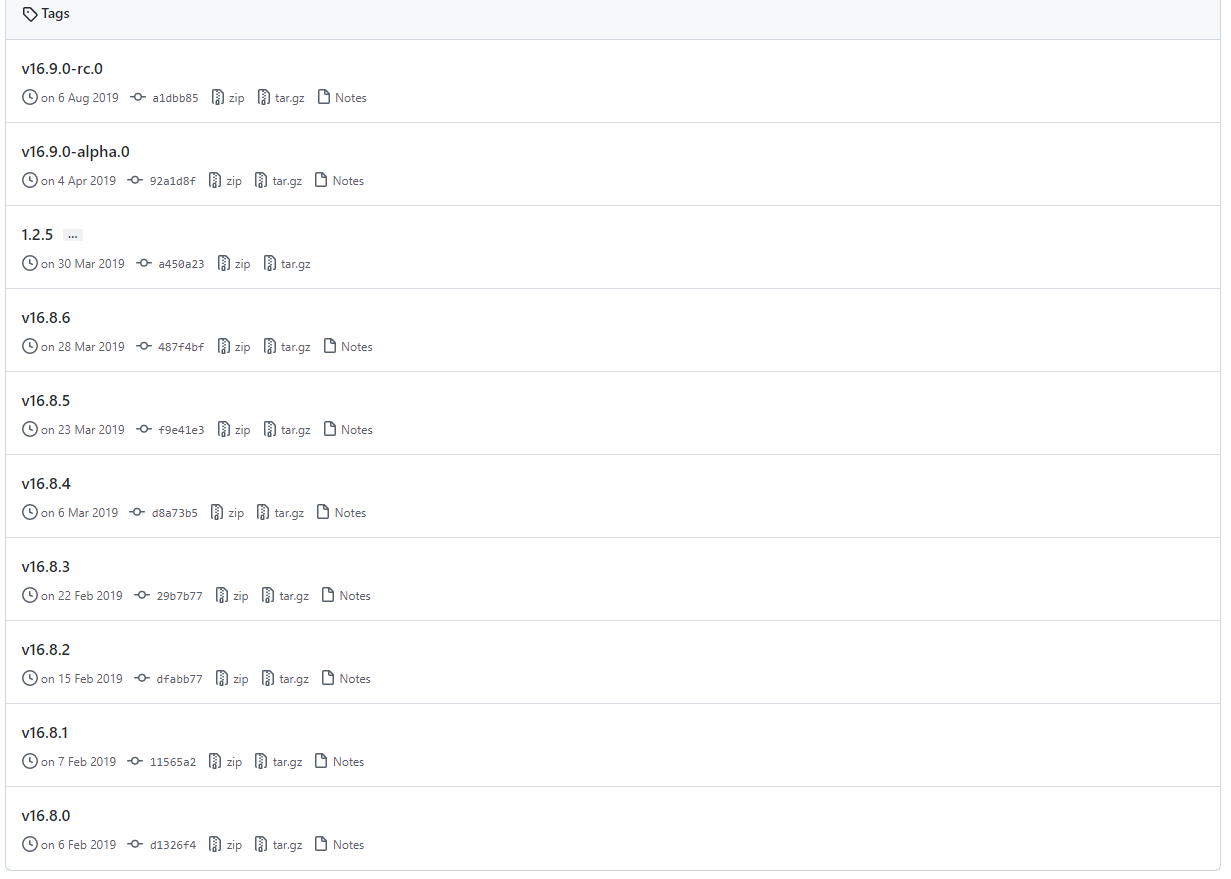Viewport: 1231px width, 879px height.
Task: Click clock icon next to 23 Mar 2019
Action: [30, 429]
